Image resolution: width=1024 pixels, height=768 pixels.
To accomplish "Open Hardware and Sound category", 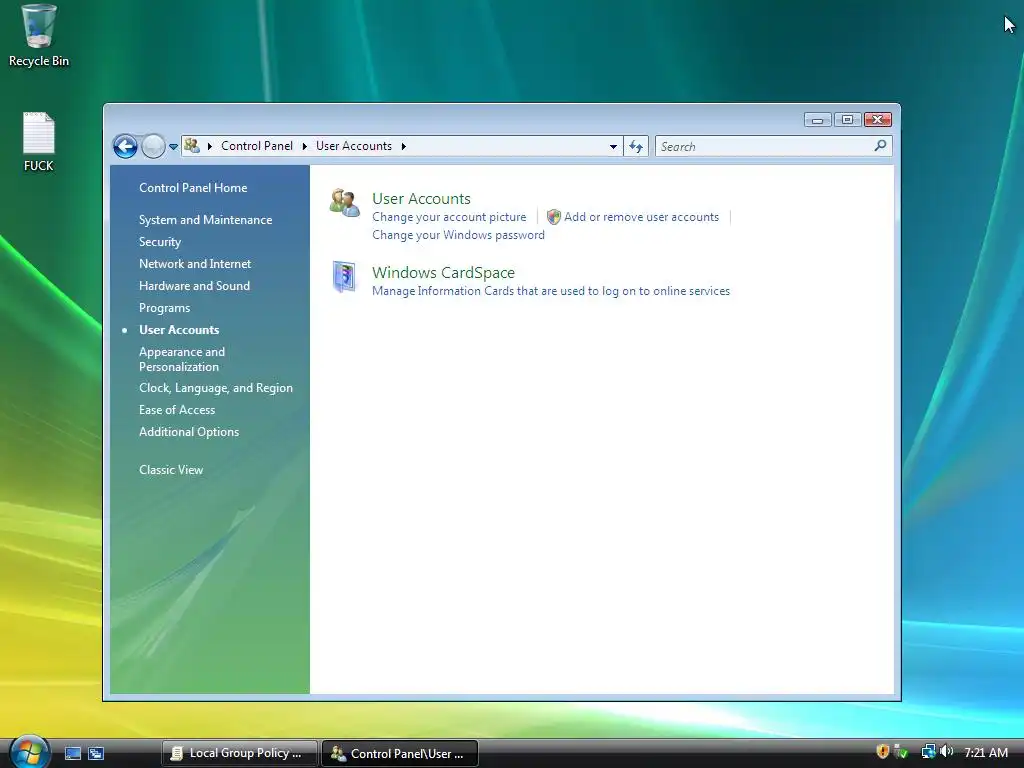I will (x=195, y=286).
